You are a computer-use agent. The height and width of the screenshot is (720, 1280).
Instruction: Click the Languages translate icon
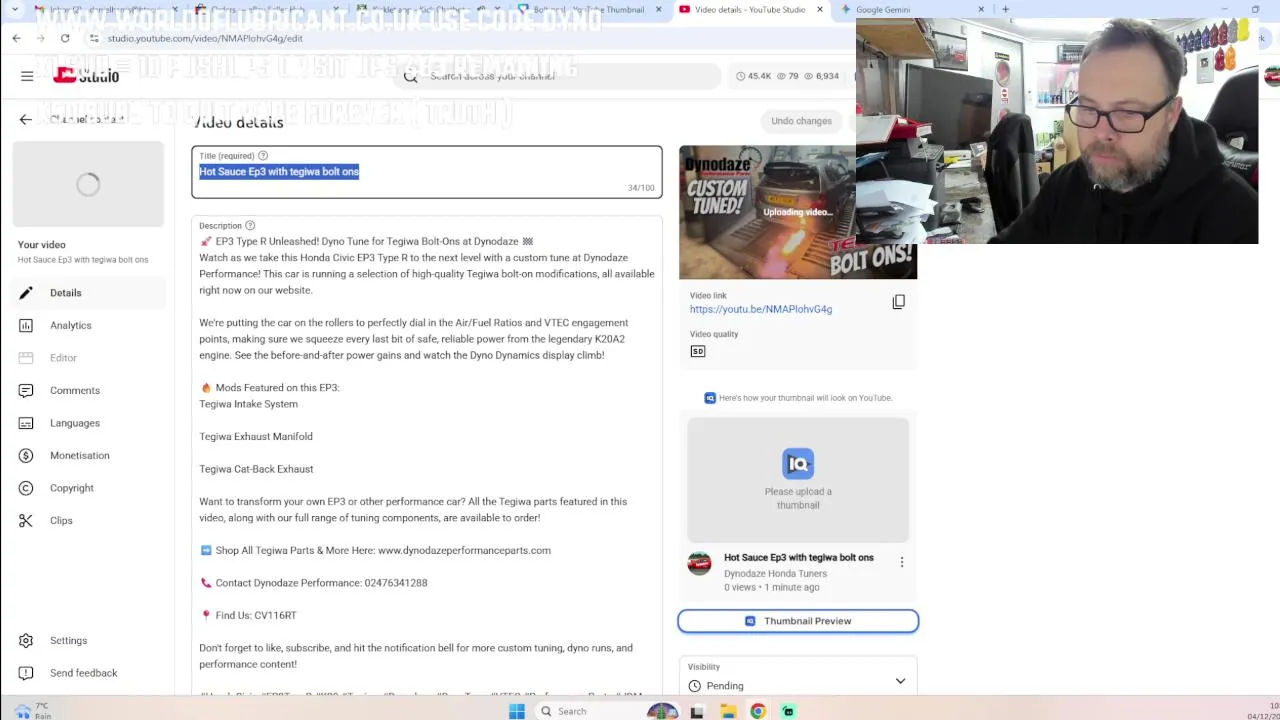26,423
